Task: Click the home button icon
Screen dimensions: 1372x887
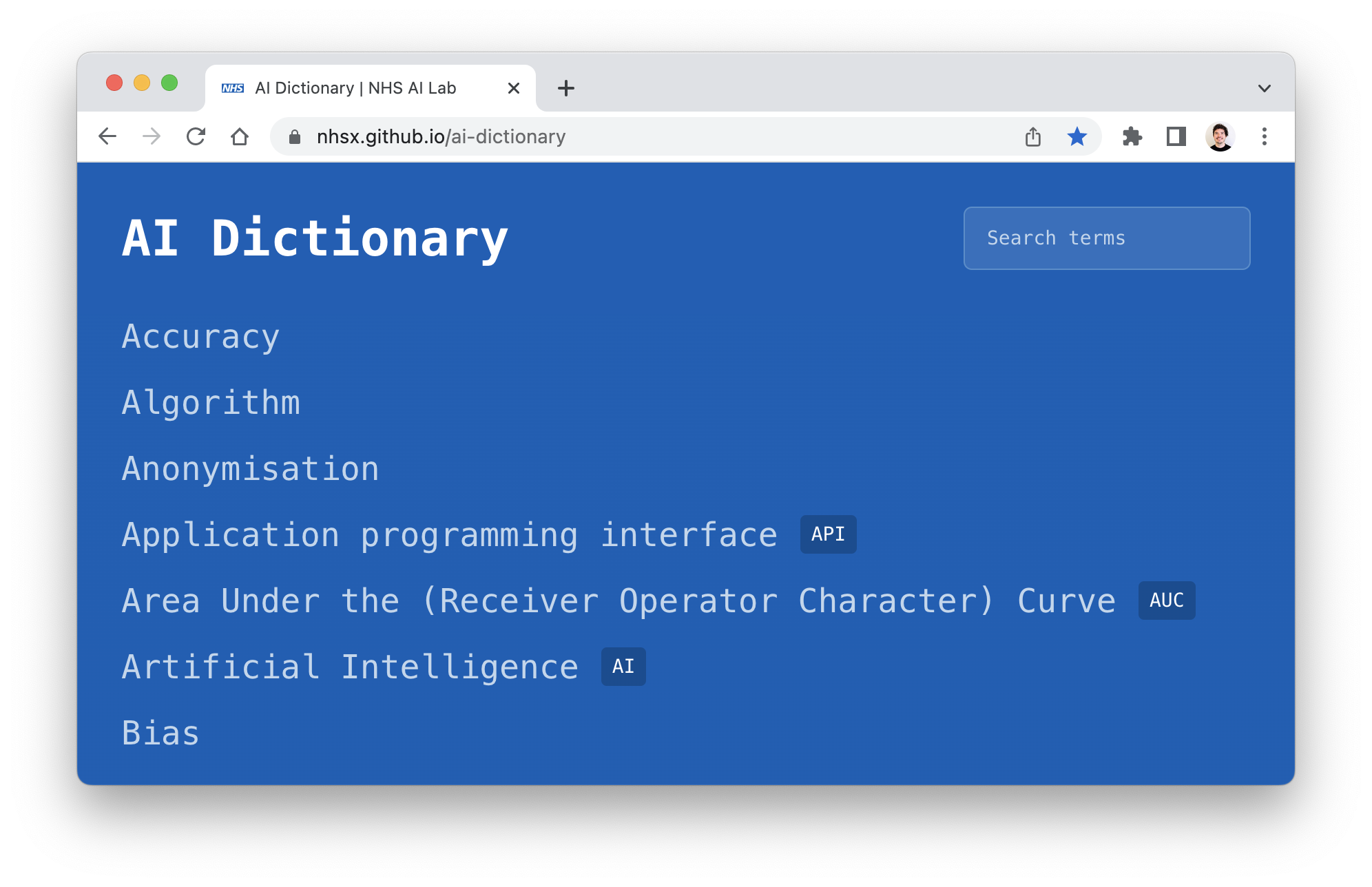Action: point(240,137)
